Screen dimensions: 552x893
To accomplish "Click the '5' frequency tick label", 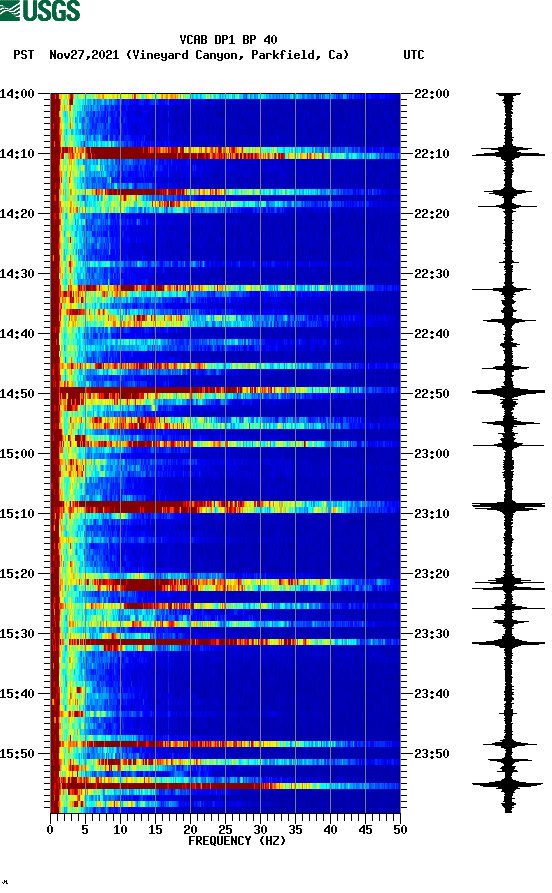I will coord(85,830).
